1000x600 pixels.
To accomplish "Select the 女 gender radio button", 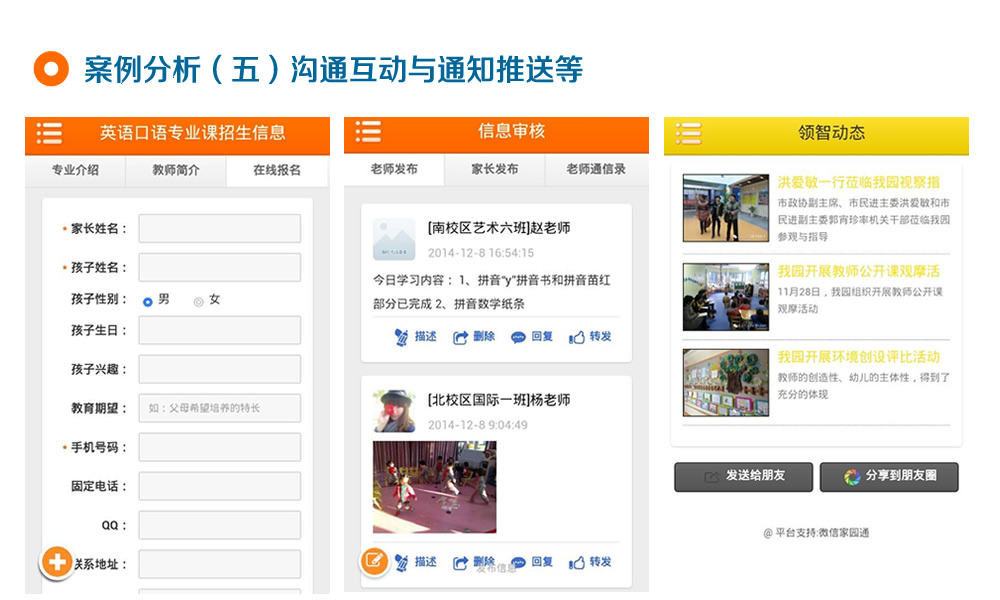I will click(198, 301).
